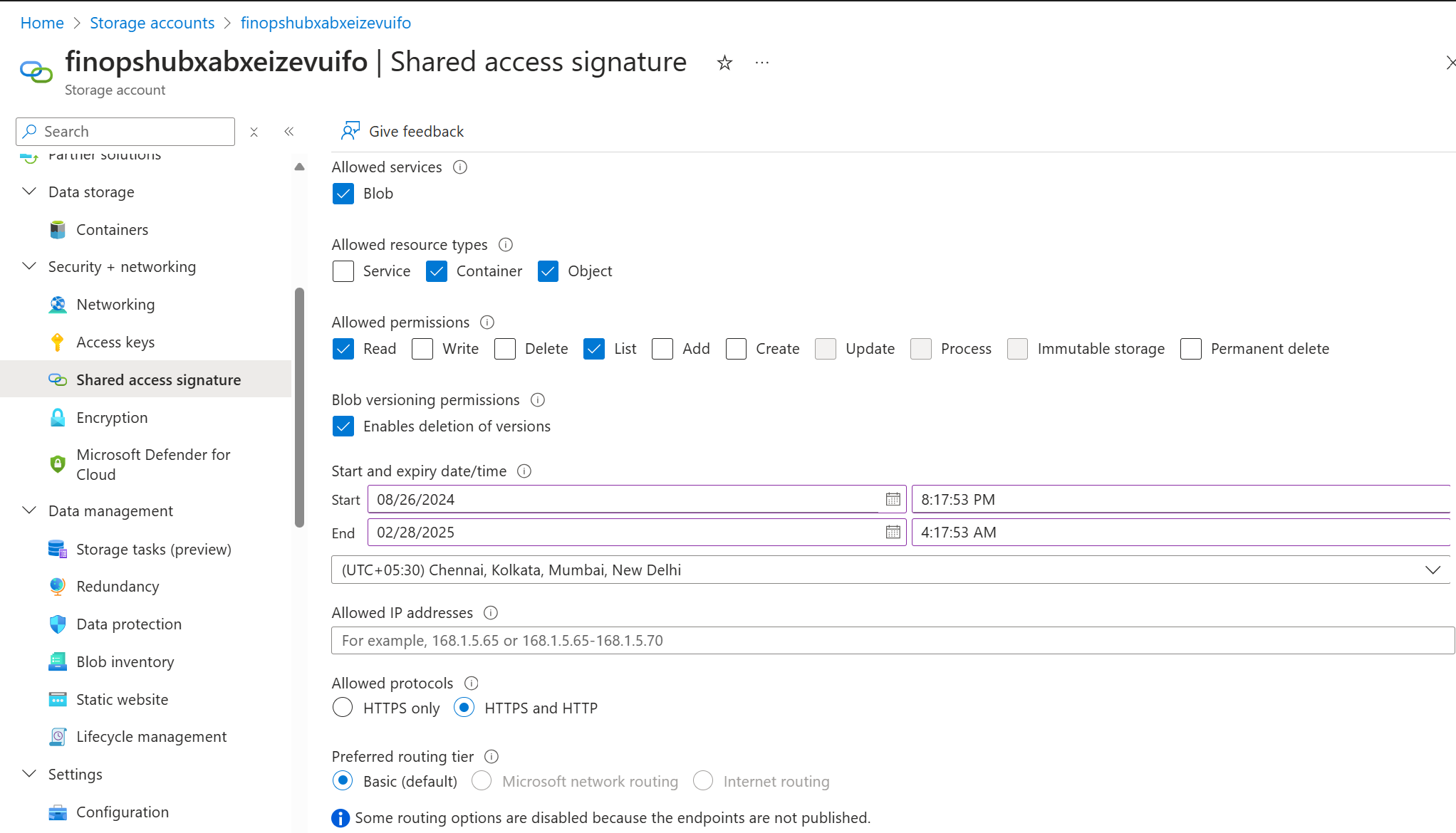Click the Blob inventory icon

tap(58, 662)
